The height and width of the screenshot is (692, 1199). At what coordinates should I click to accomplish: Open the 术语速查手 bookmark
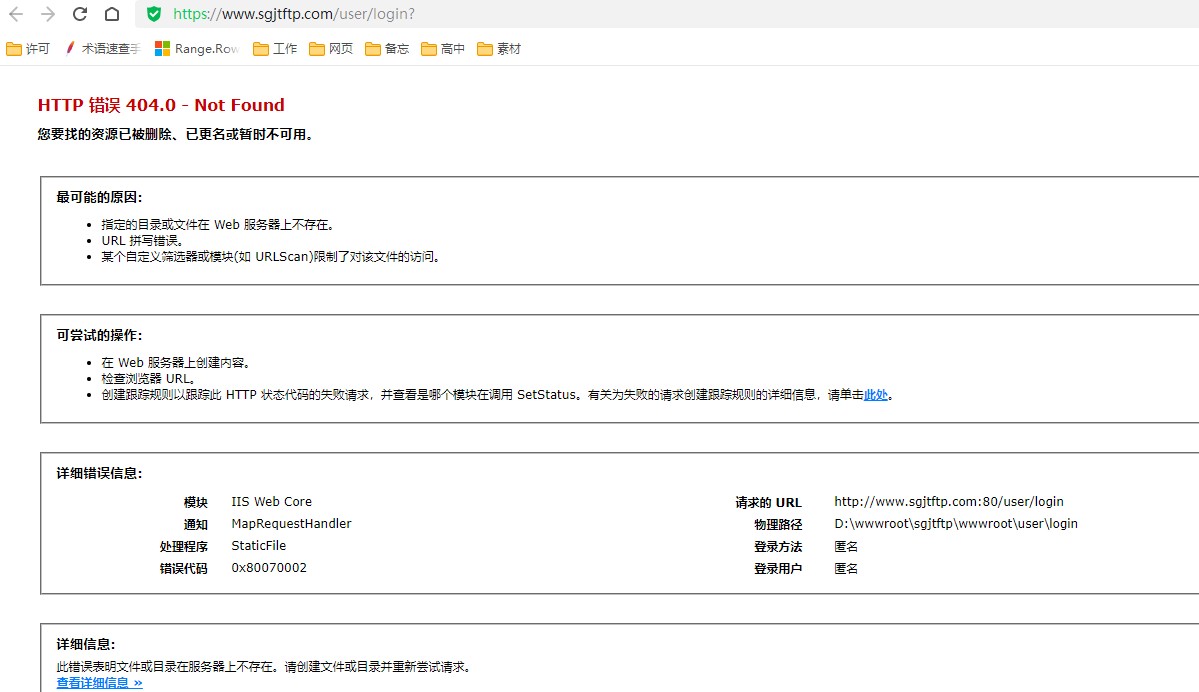(102, 49)
